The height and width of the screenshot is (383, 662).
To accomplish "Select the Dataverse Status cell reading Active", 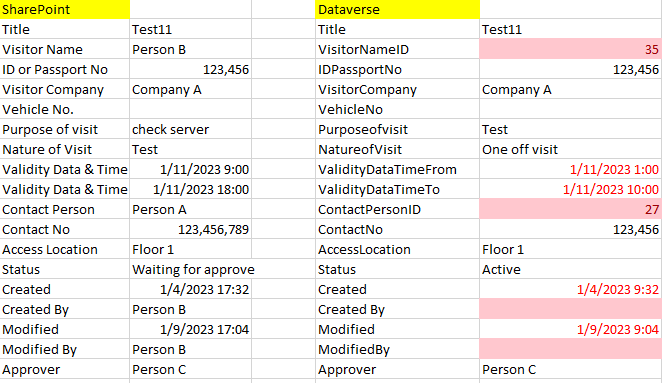I will pos(571,269).
